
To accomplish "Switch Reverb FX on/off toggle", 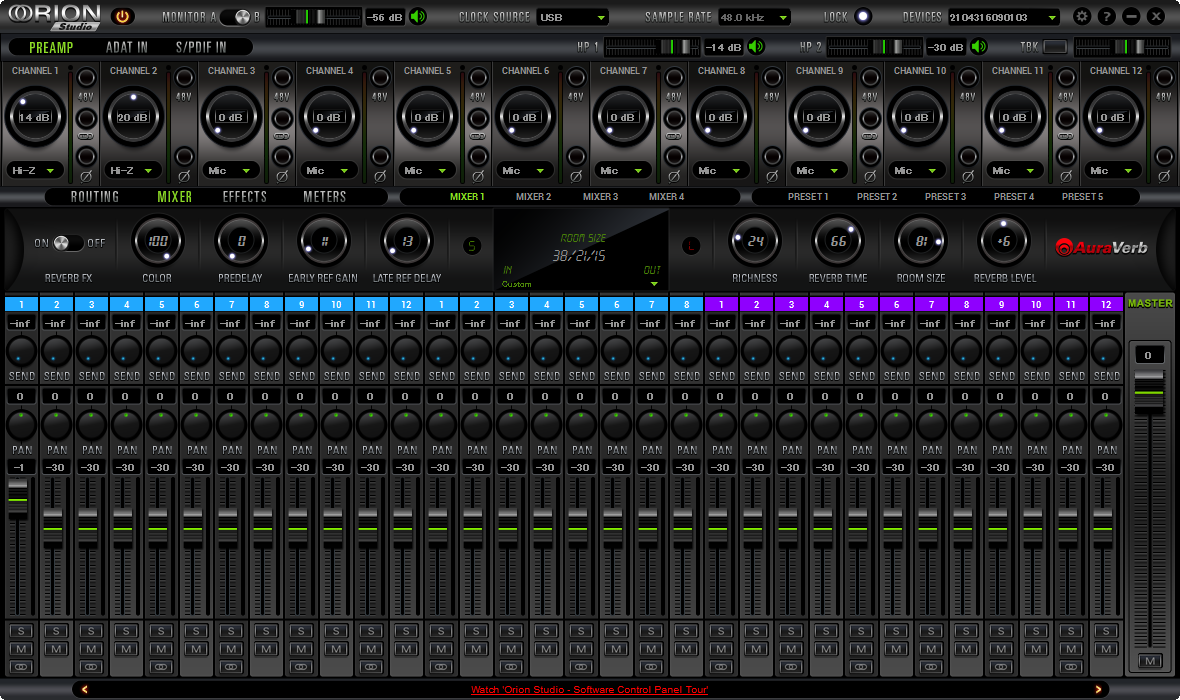I will [69, 243].
